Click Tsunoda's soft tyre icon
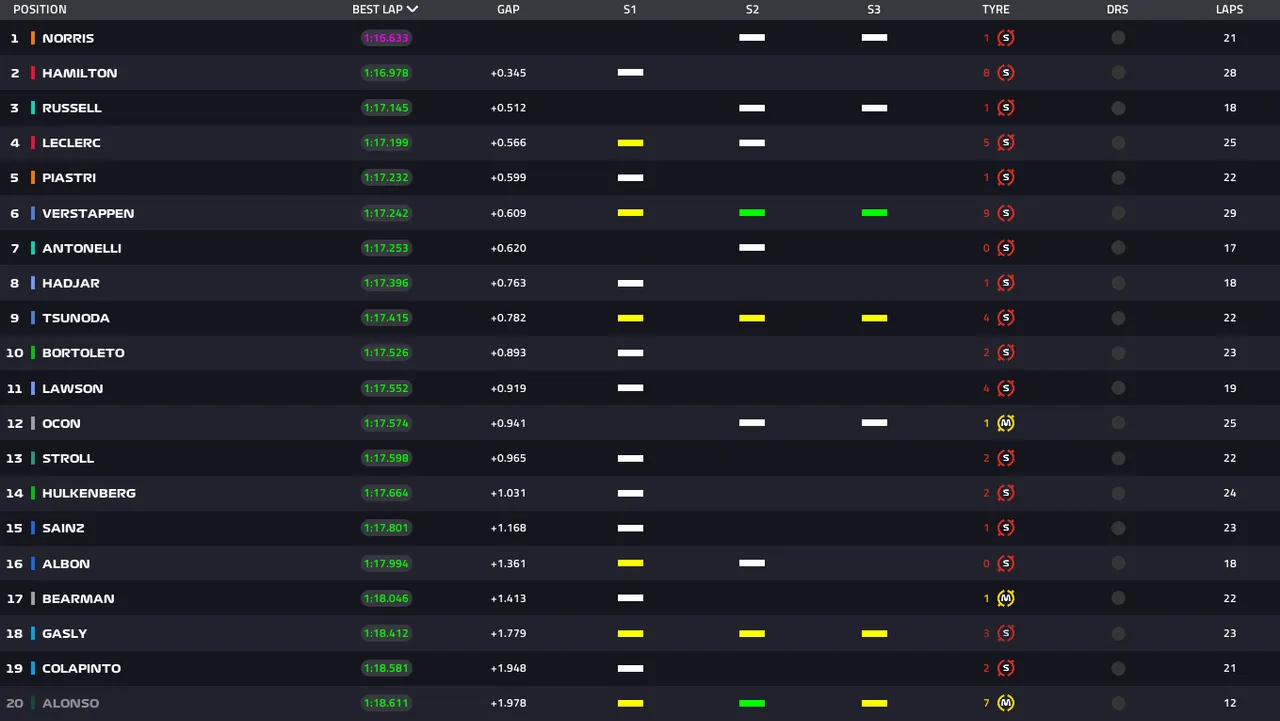The width and height of the screenshot is (1280, 721). (x=1006, y=318)
